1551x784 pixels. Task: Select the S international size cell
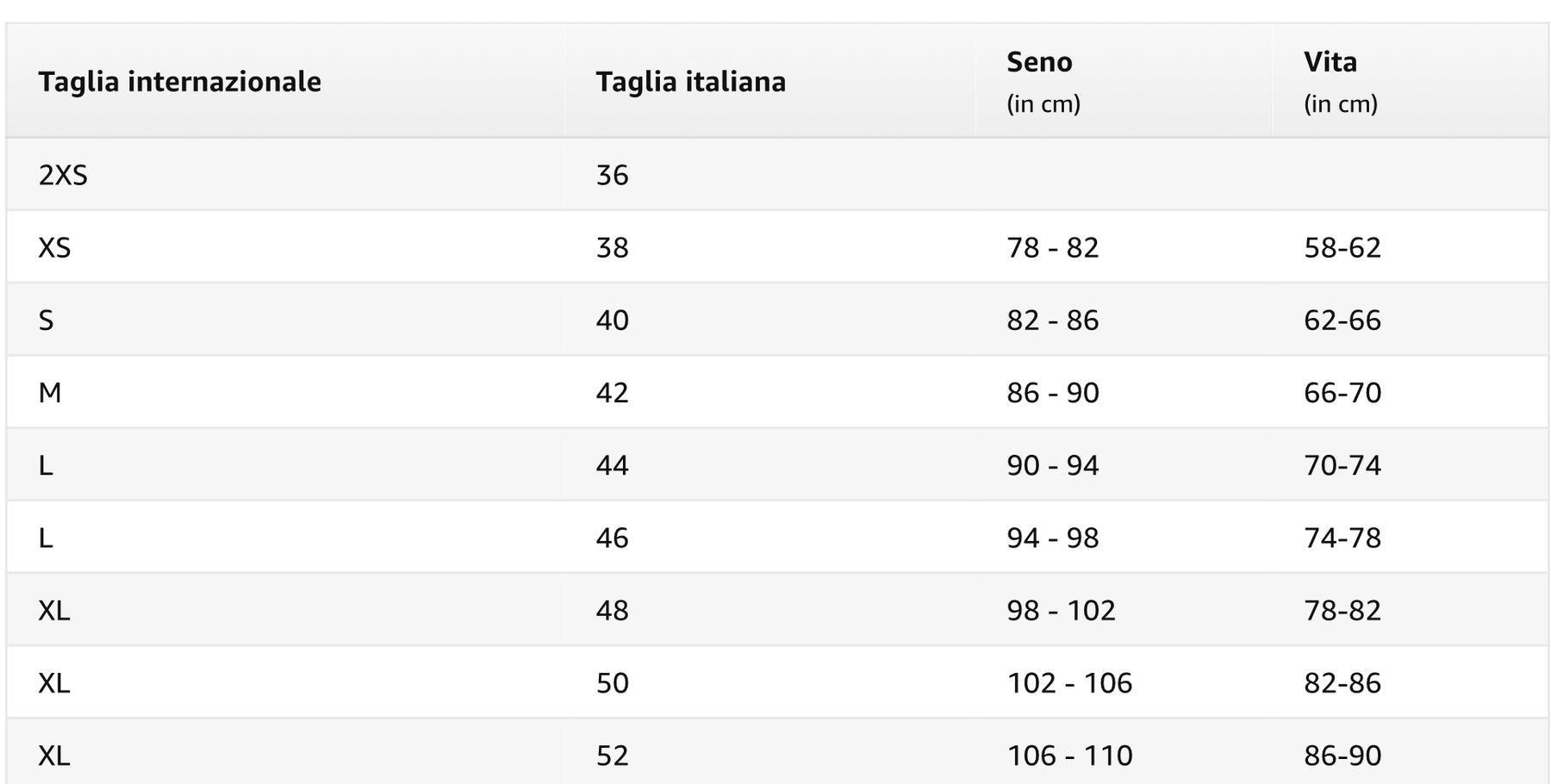tap(46, 320)
